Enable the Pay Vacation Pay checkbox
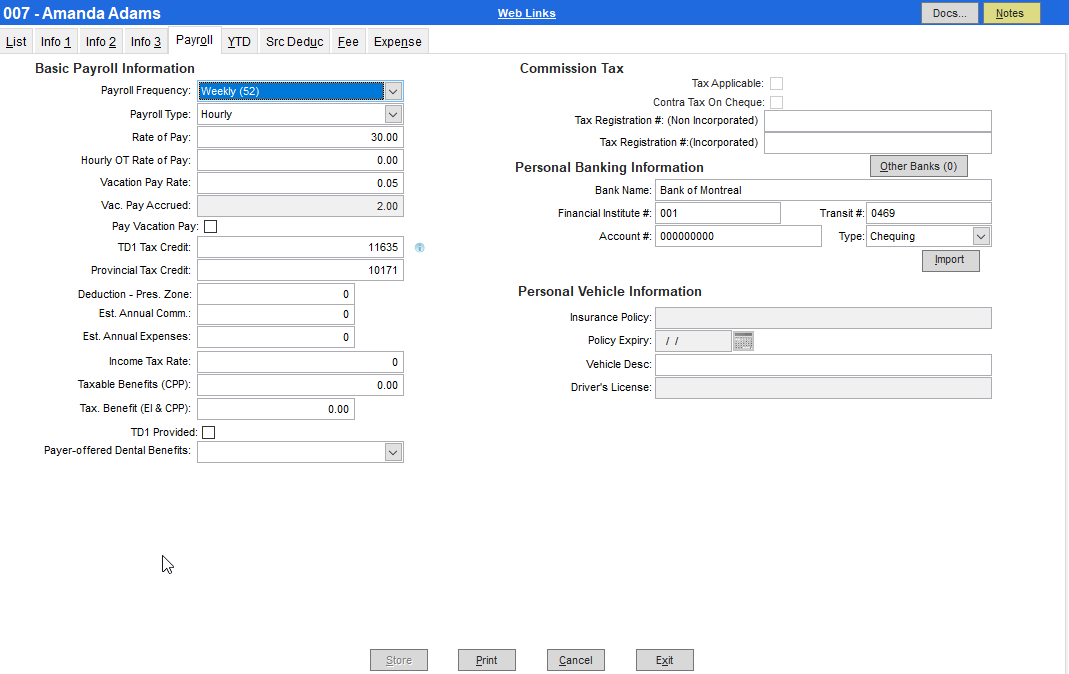 (210, 226)
